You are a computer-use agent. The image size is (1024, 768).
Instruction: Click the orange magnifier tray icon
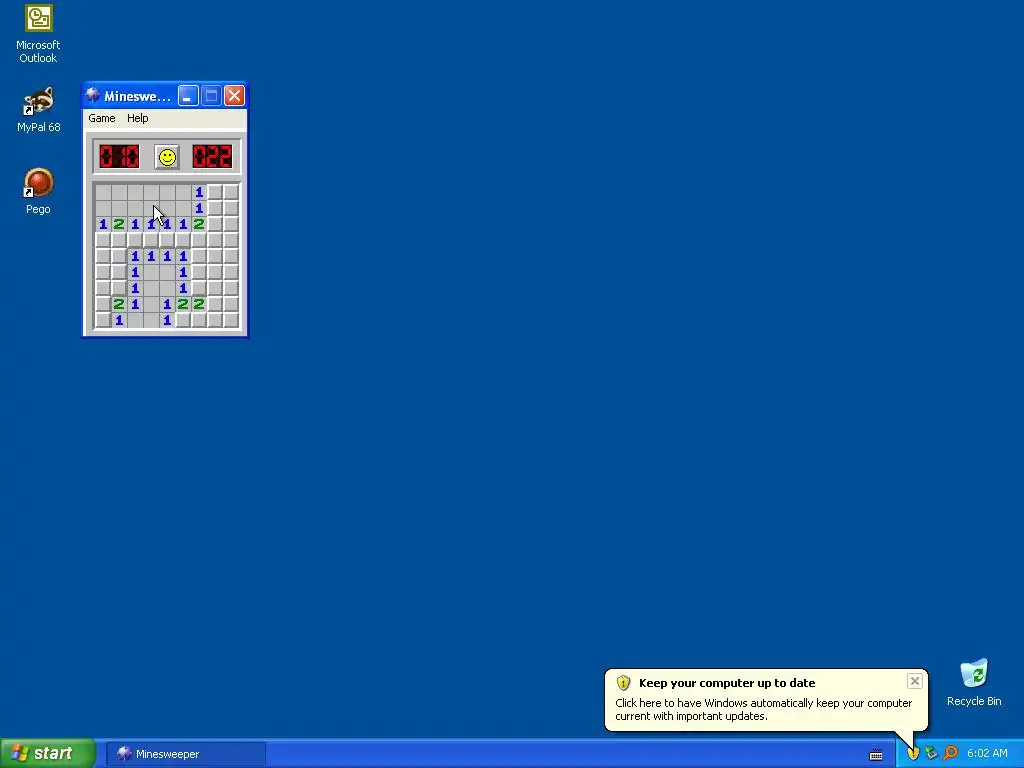pos(950,753)
